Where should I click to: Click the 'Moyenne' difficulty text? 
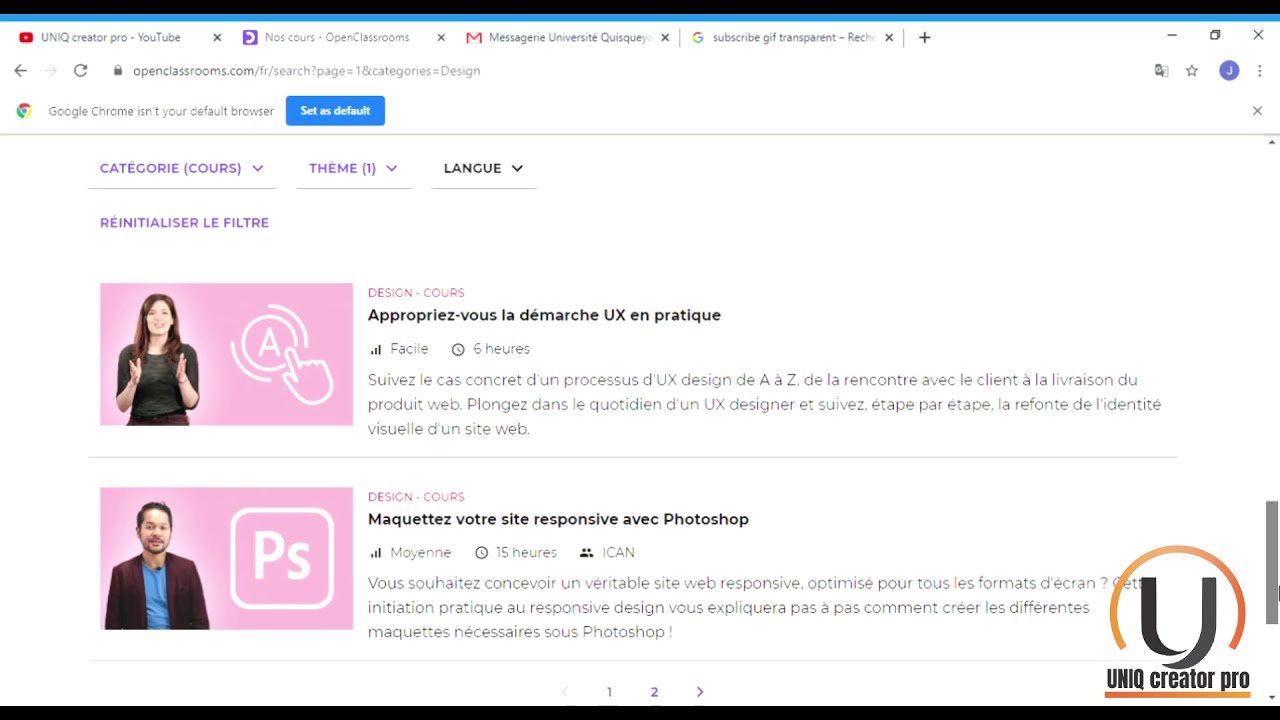[x=420, y=553]
